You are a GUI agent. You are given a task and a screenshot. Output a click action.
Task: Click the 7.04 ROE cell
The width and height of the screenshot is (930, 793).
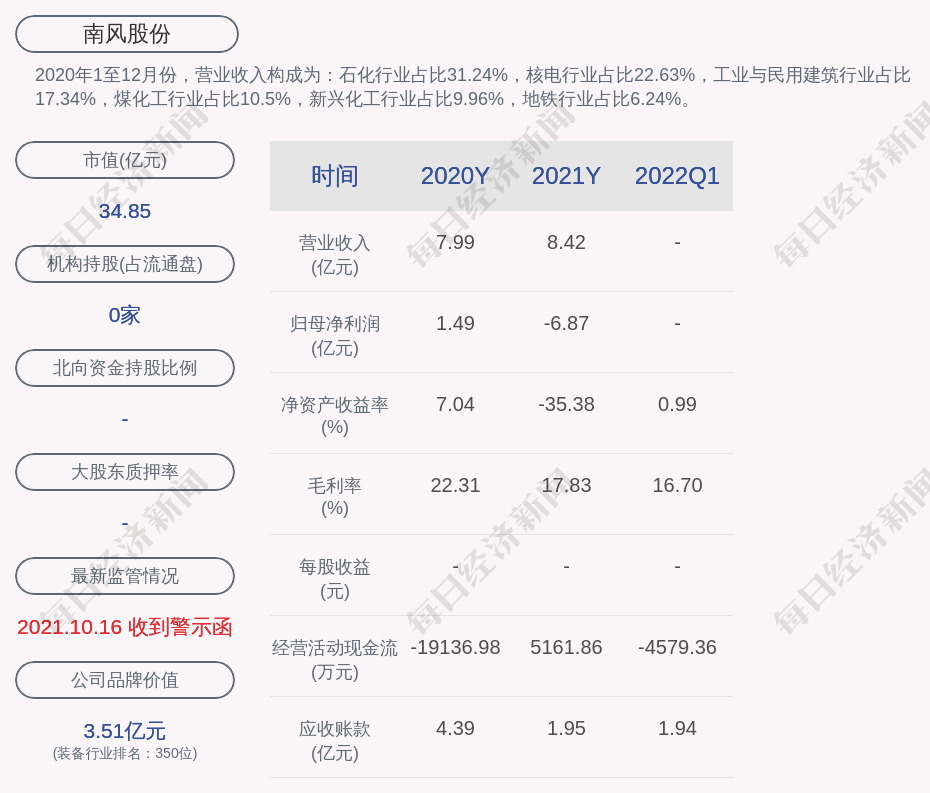click(455, 405)
